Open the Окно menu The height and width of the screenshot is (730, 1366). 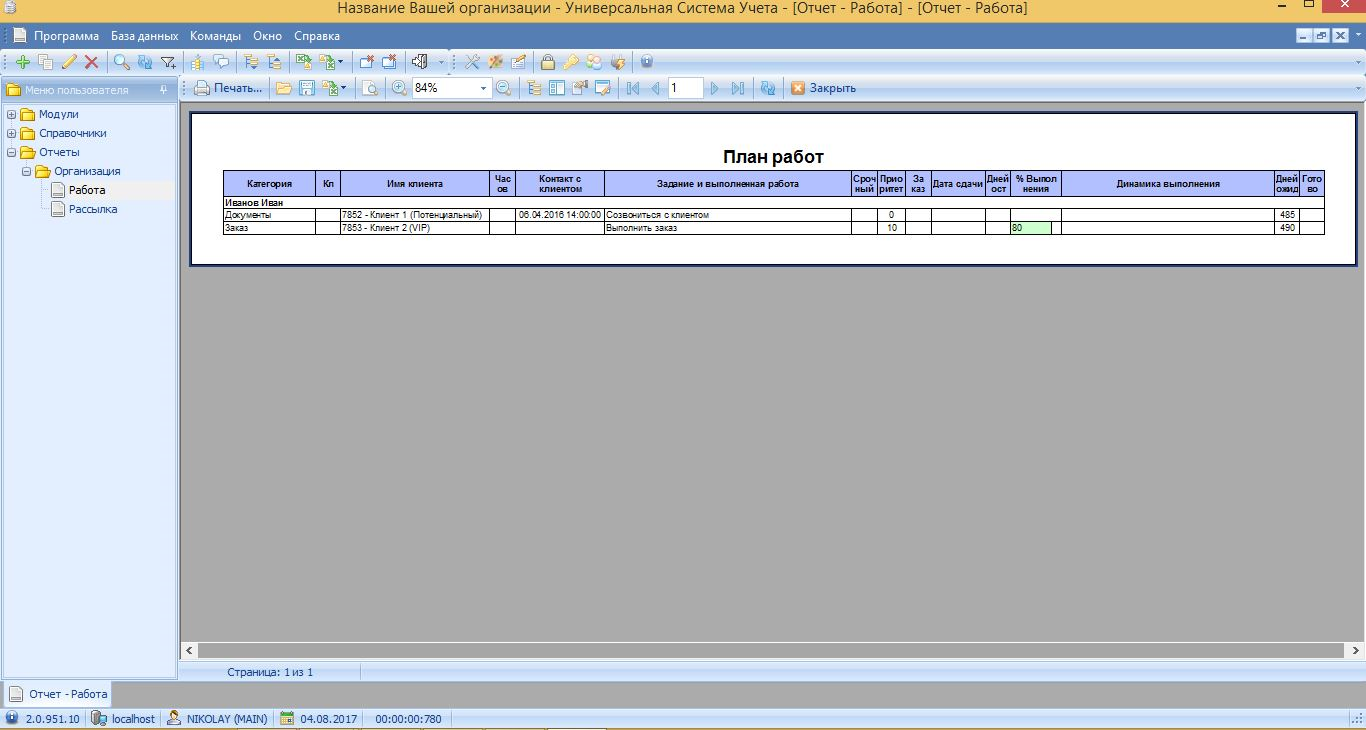267,36
